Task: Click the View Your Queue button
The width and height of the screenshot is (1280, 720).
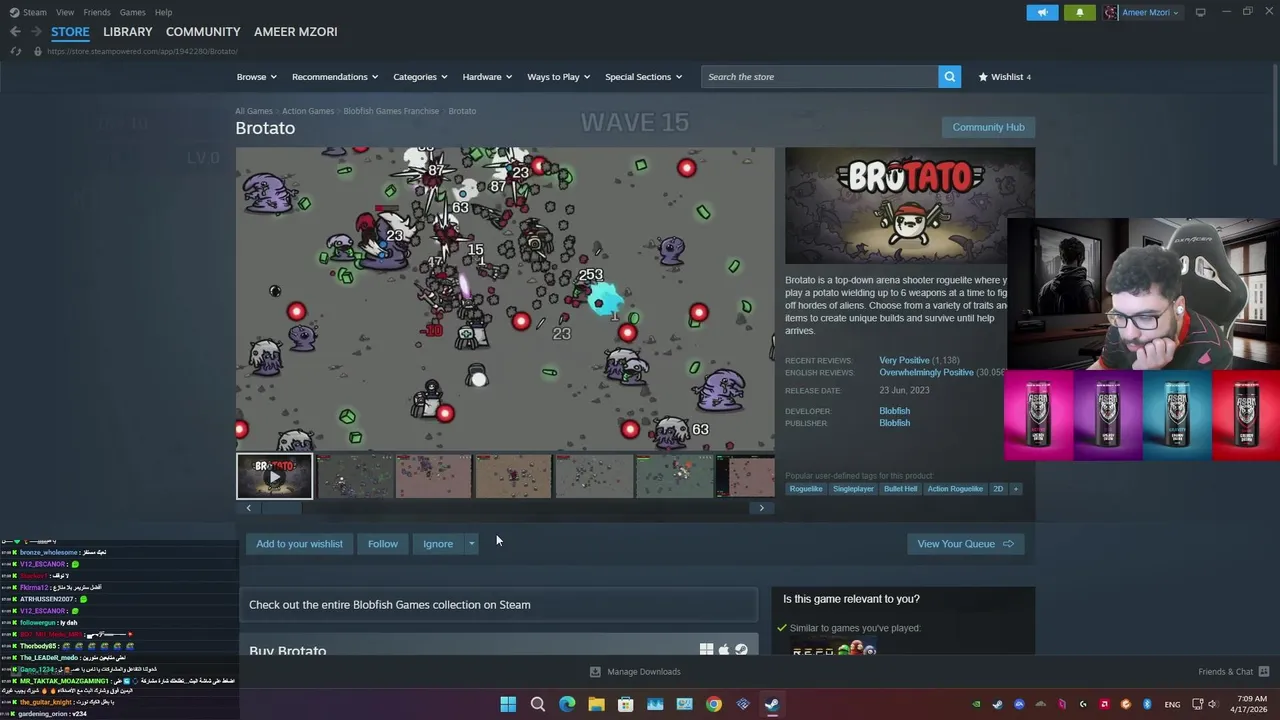Action: 965,544
